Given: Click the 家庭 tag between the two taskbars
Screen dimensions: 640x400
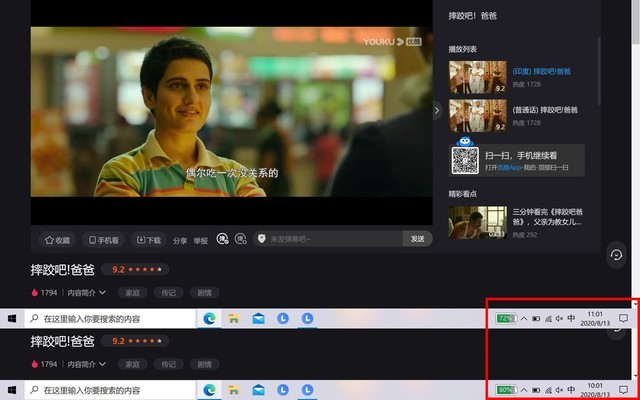Looking at the screenshot, I should coord(132,364).
